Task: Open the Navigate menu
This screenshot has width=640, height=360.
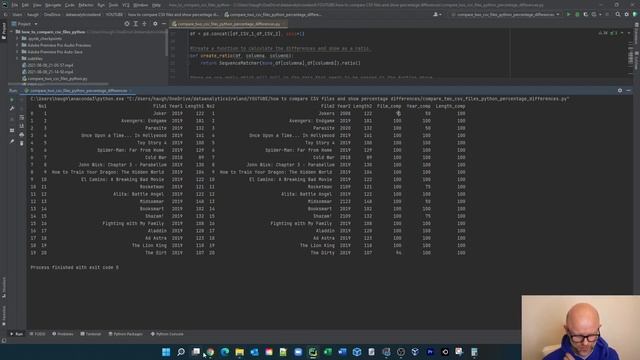Action: [53, 5]
